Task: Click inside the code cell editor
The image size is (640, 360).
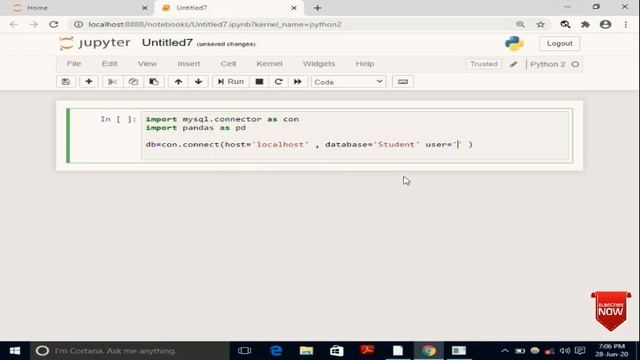Action: click(355, 136)
